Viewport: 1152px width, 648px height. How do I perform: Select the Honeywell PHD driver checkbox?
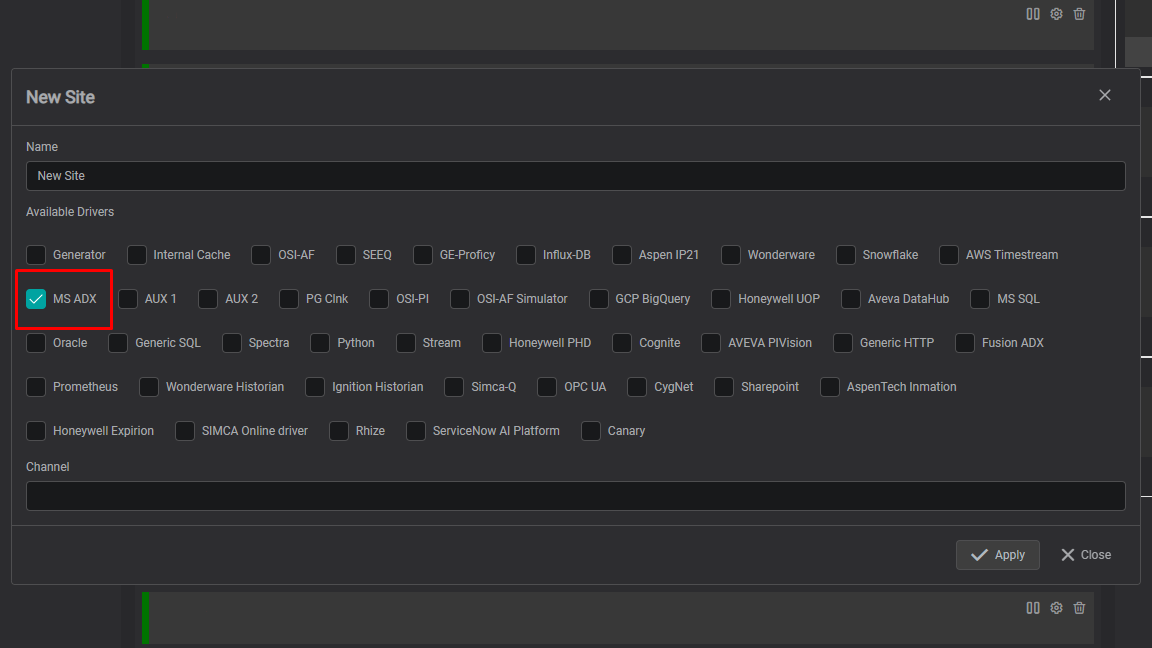(492, 343)
